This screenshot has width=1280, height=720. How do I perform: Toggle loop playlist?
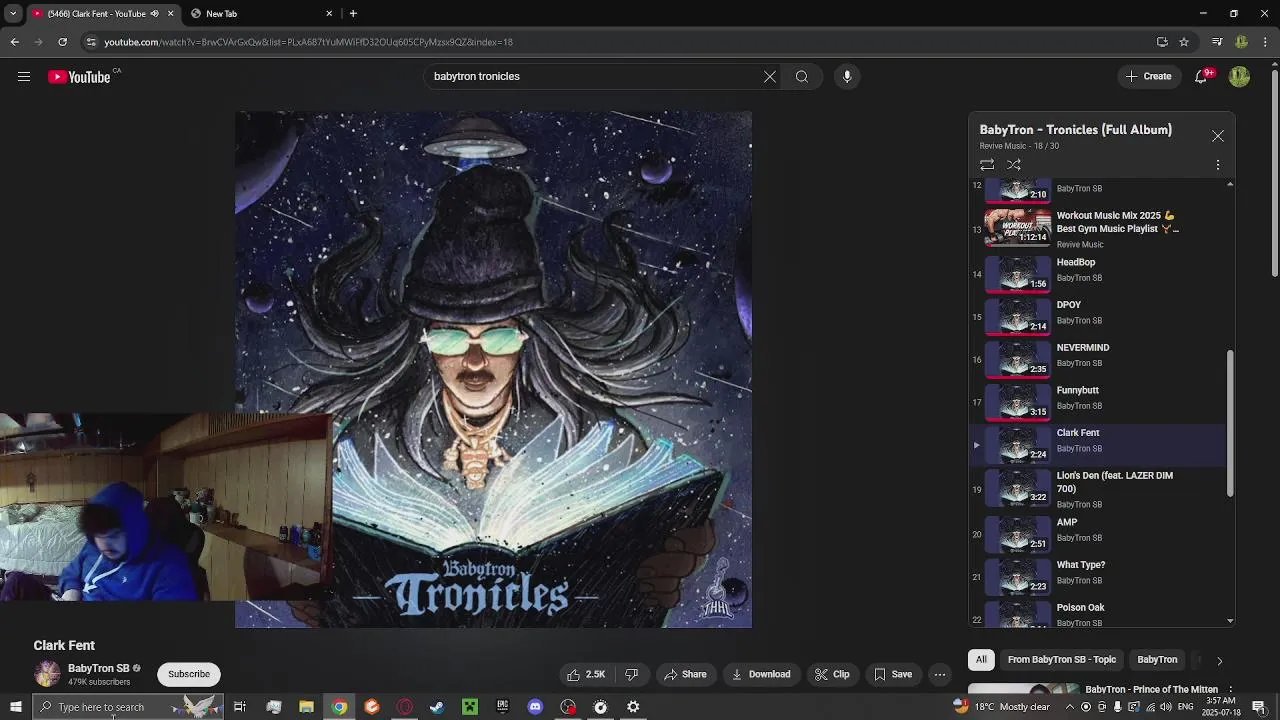(x=987, y=165)
